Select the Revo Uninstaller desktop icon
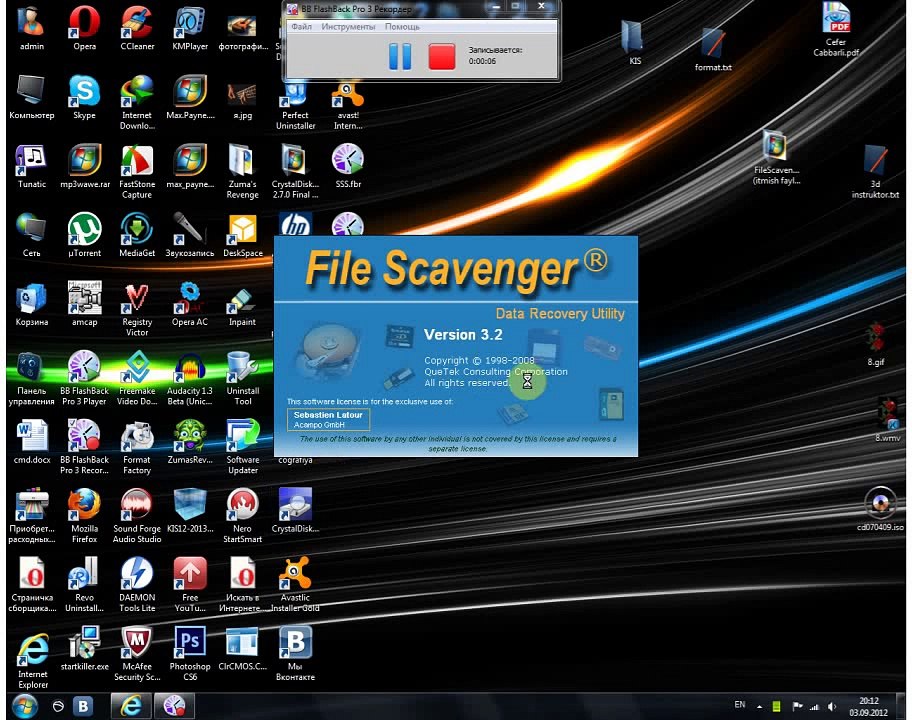The height and width of the screenshot is (720, 912). click(84, 584)
